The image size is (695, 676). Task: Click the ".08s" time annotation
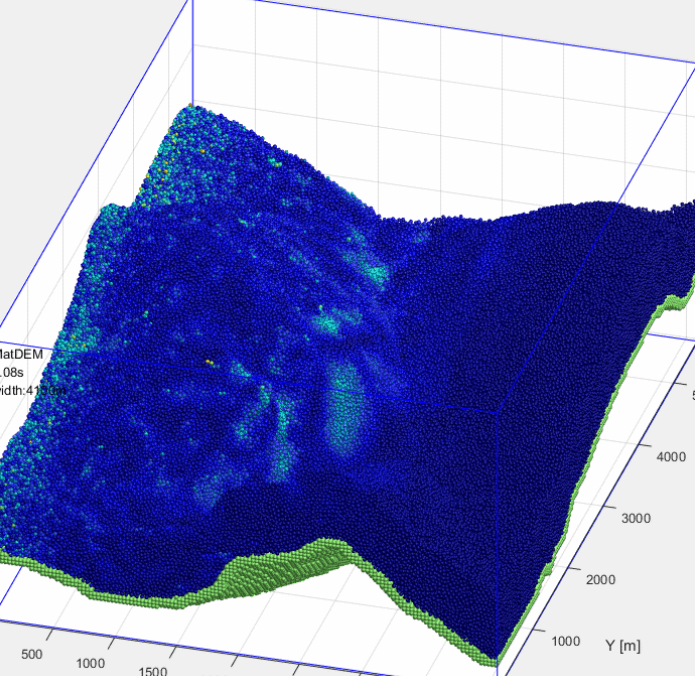coord(12,372)
